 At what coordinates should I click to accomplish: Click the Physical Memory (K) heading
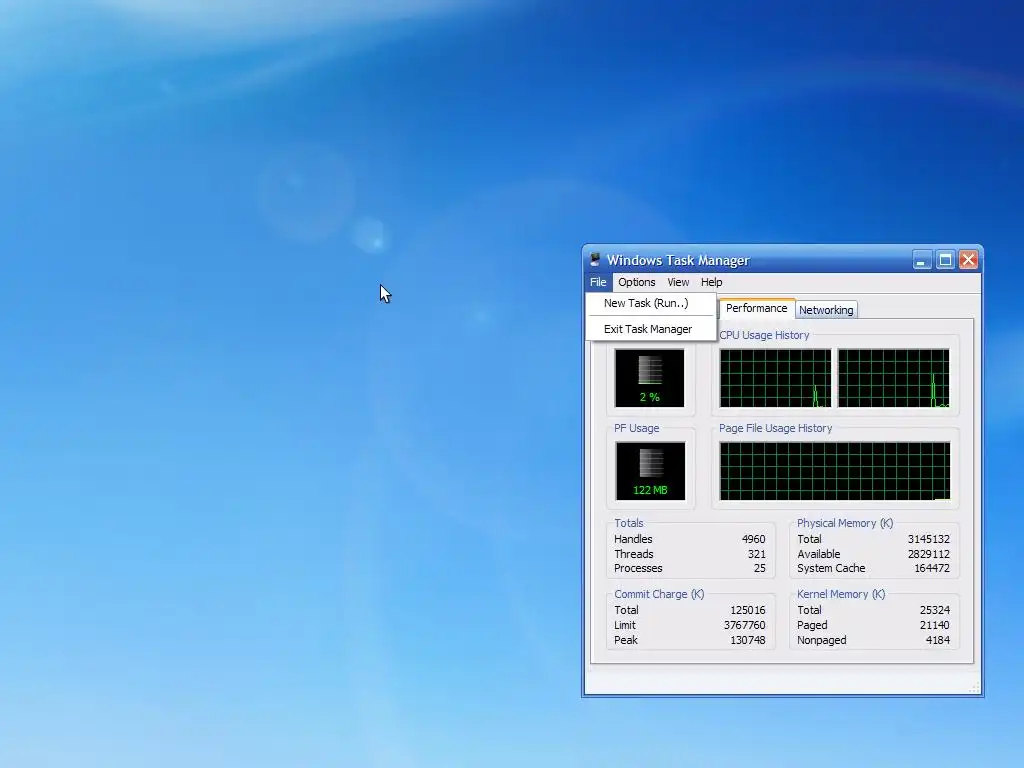click(x=844, y=523)
